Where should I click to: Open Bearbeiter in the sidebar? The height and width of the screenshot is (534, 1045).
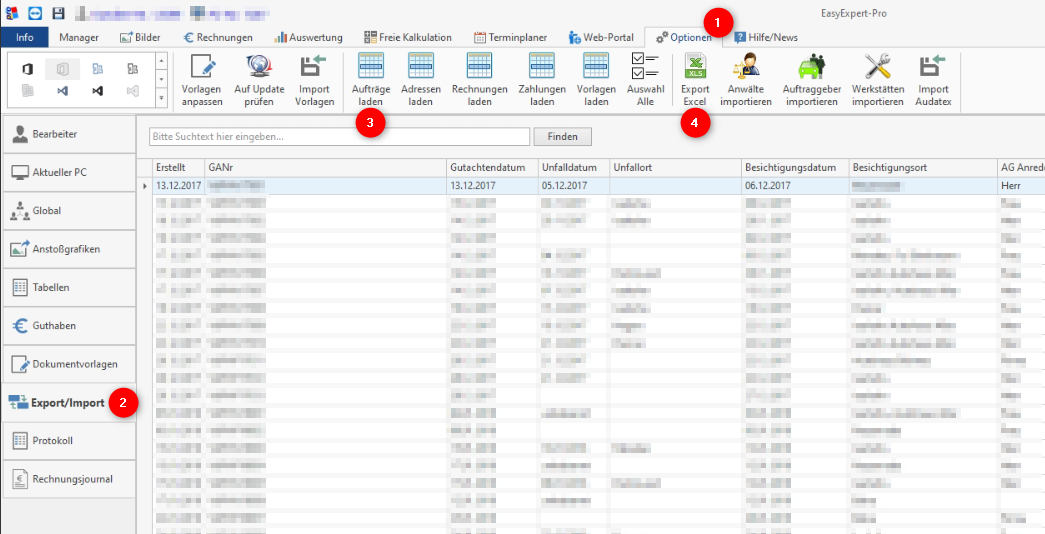tap(68, 134)
